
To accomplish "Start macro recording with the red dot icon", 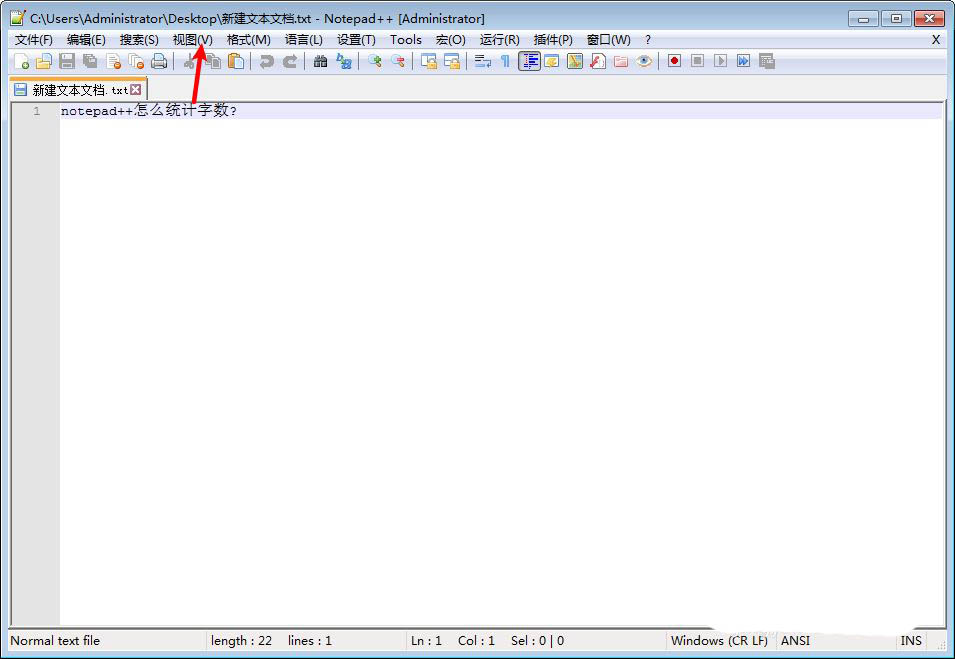I will 675,61.
